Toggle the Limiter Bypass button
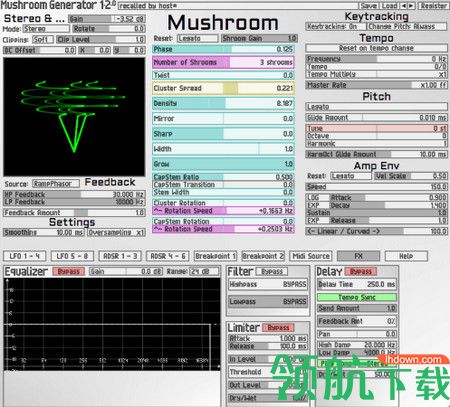The image size is (450, 407). pyautogui.click(x=278, y=327)
